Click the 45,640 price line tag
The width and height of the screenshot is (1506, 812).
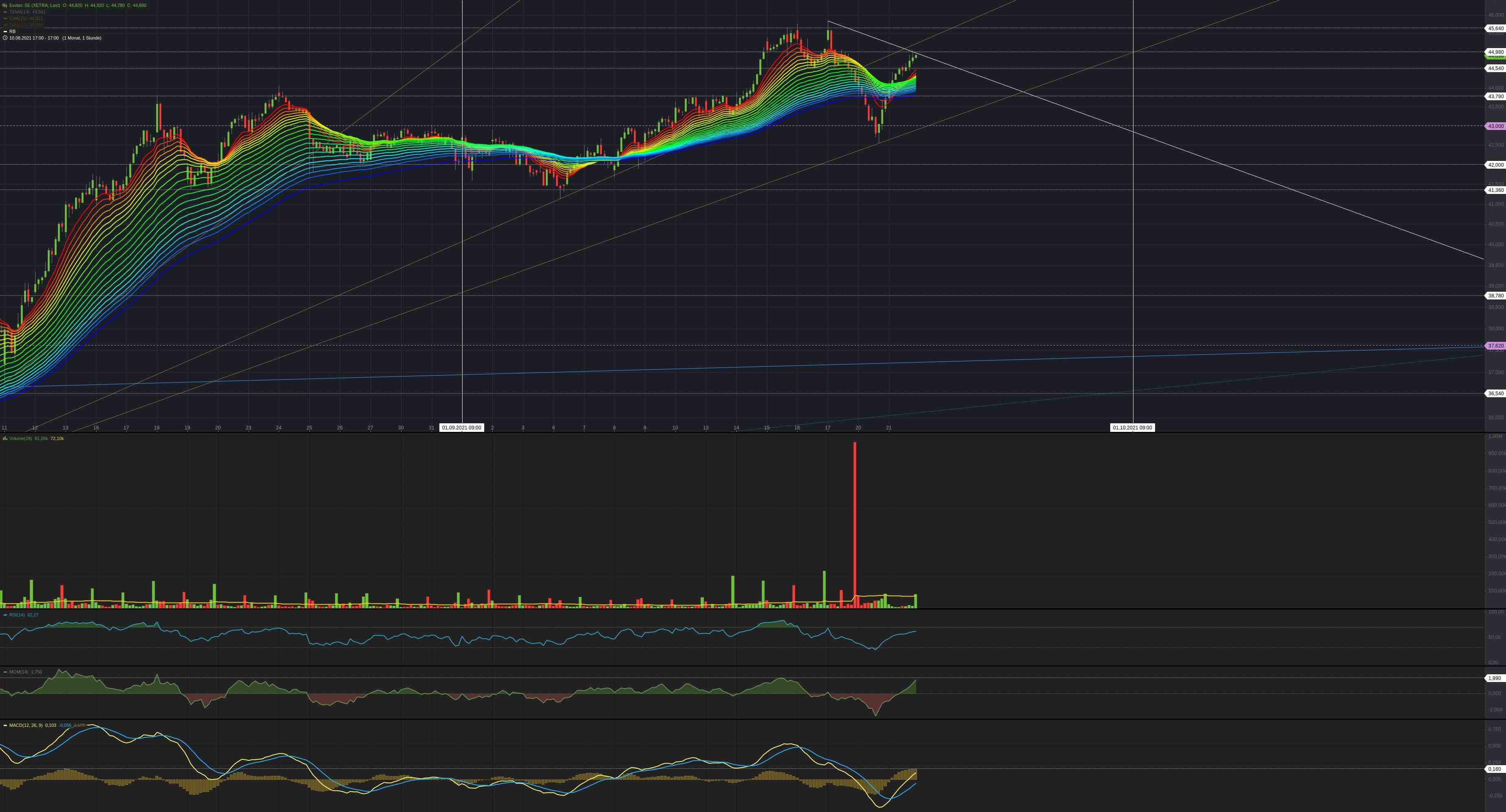coord(1495,29)
